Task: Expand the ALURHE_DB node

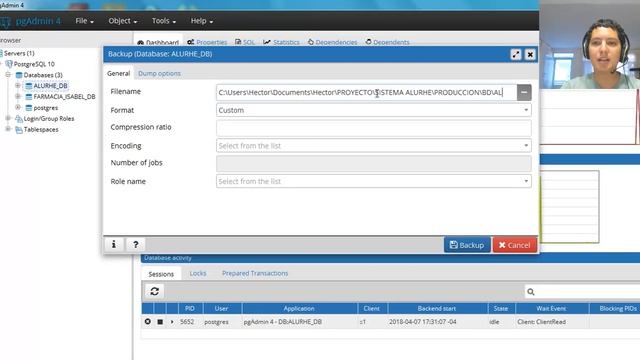Action: pos(18,86)
